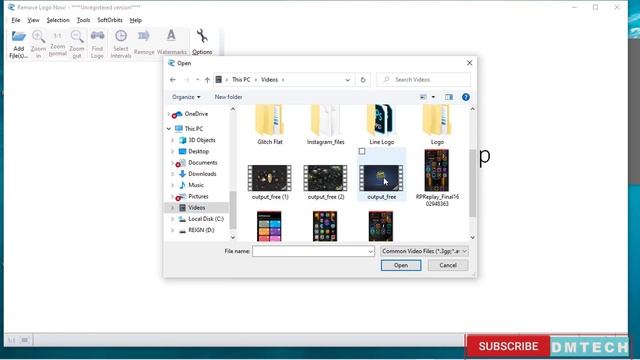Select the Zoom normal 1:1 tool
Image resolution: width=640 pixels, height=360 pixels.
(x=58, y=44)
